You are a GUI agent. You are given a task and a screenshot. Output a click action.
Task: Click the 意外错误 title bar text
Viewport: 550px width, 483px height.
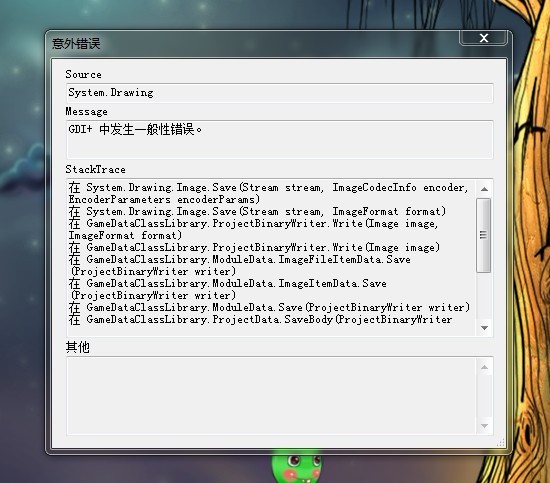tap(76, 44)
